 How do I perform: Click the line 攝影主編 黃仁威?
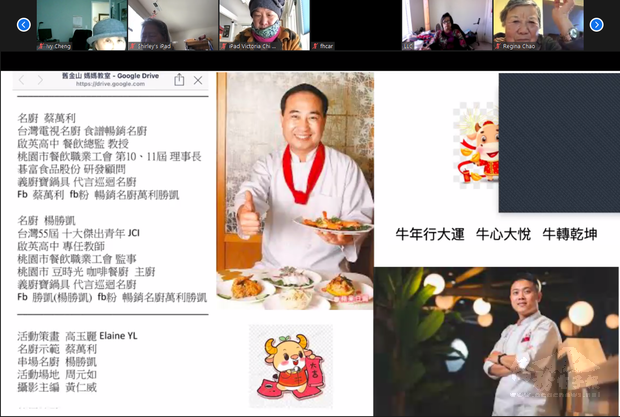pos(57,387)
